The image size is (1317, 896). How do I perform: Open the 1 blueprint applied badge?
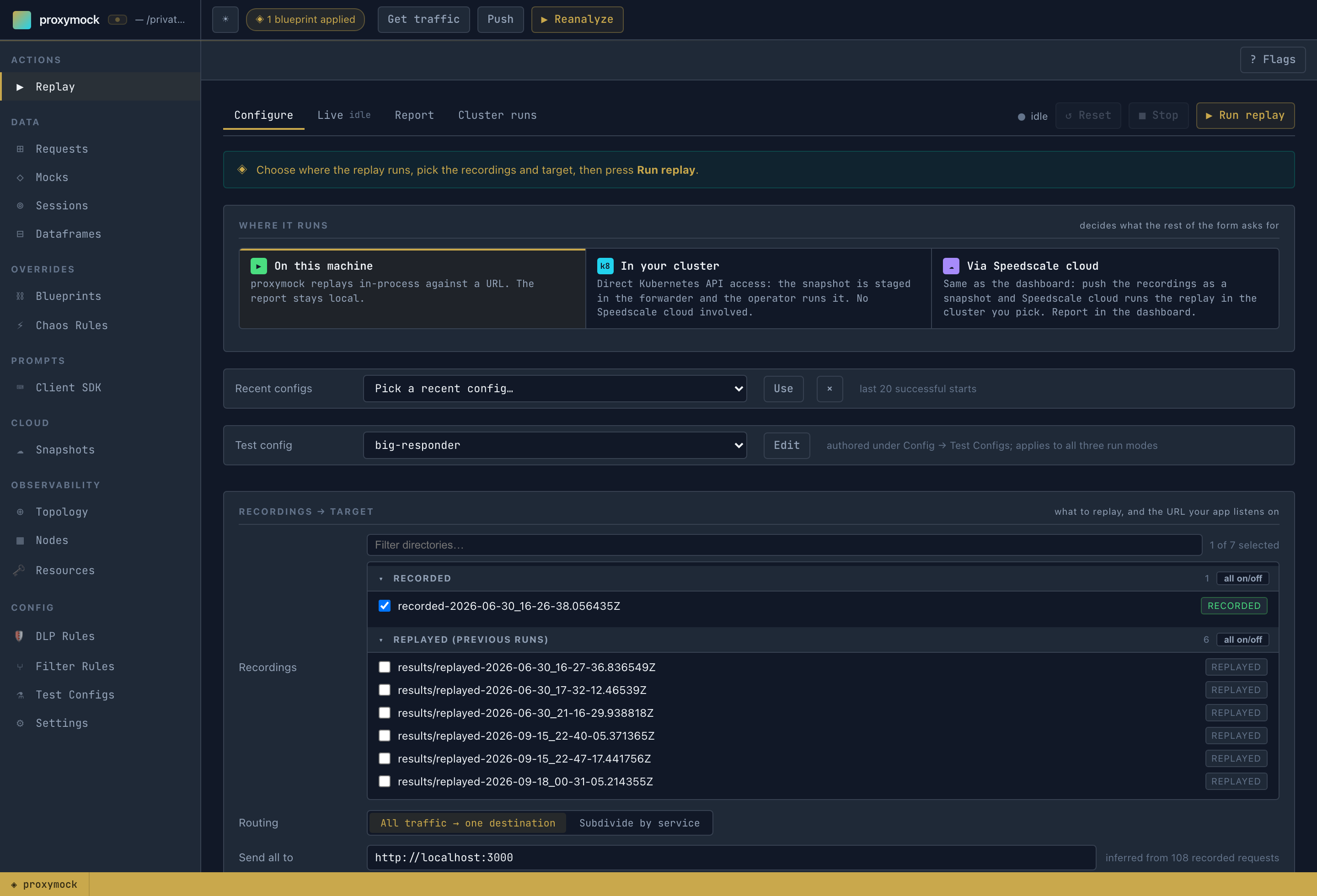[305, 20]
